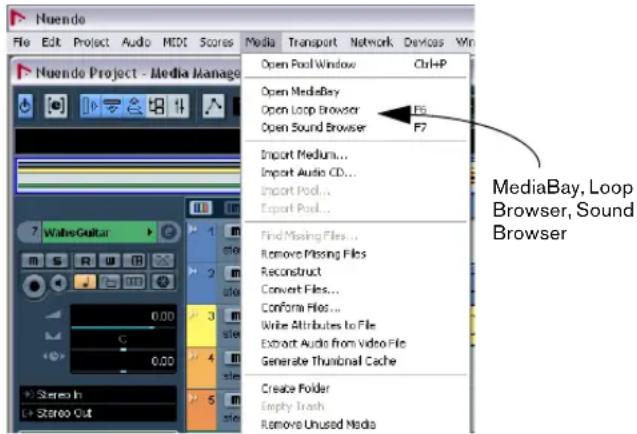637x434 pixels.
Task: Toggle the Show Overview toolbar icon
Action: tap(134, 106)
